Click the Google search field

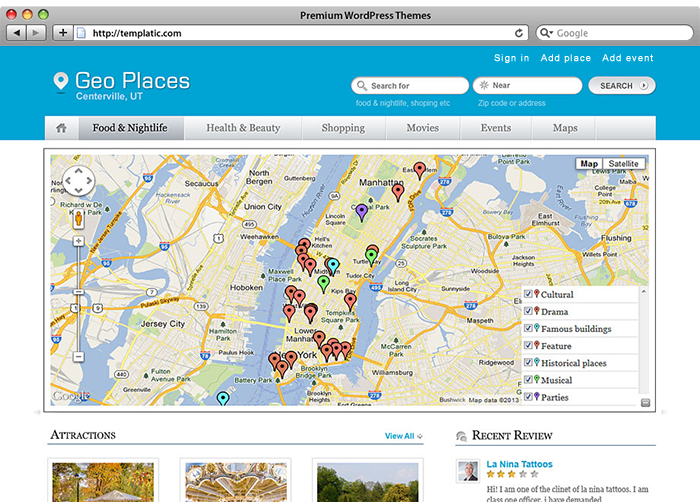pyautogui.click(x=614, y=33)
